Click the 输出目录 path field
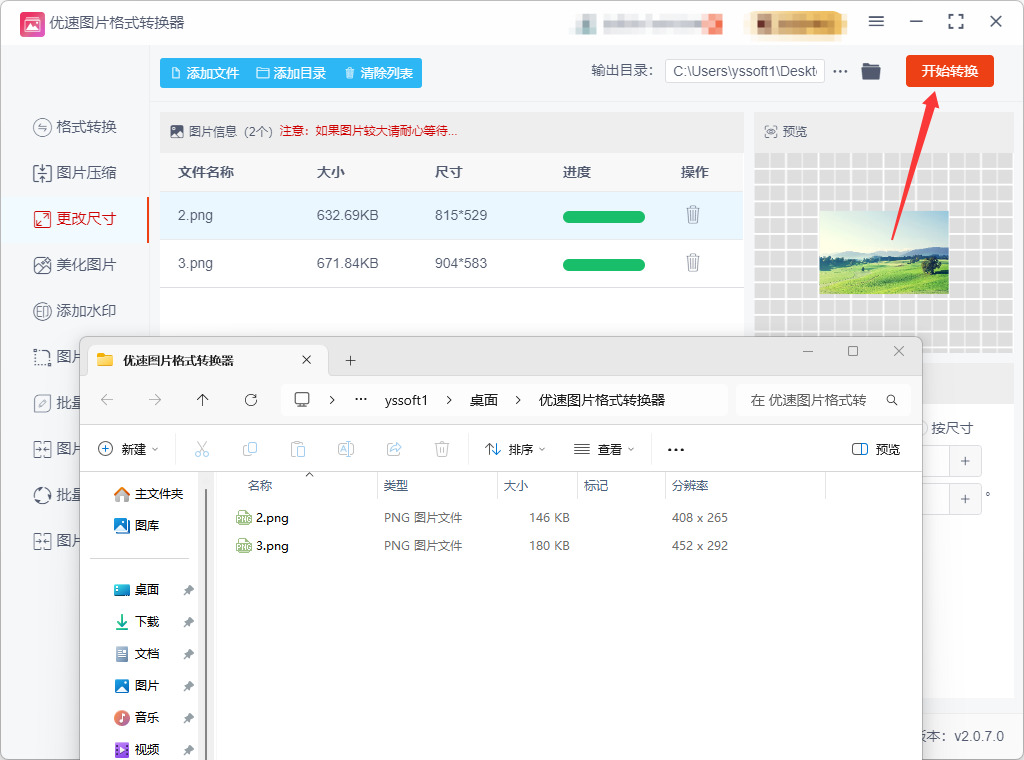 (744, 71)
